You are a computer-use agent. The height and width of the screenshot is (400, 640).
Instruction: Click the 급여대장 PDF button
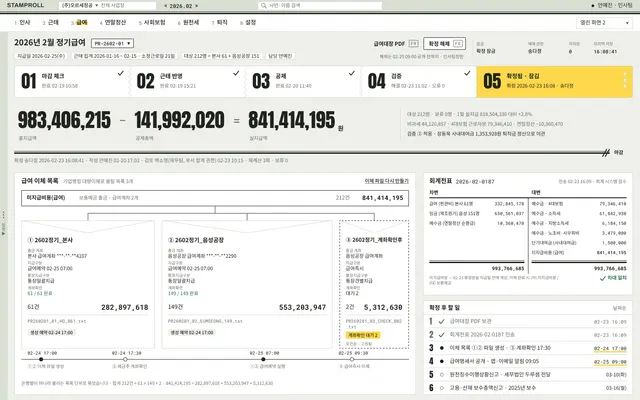tap(396, 43)
